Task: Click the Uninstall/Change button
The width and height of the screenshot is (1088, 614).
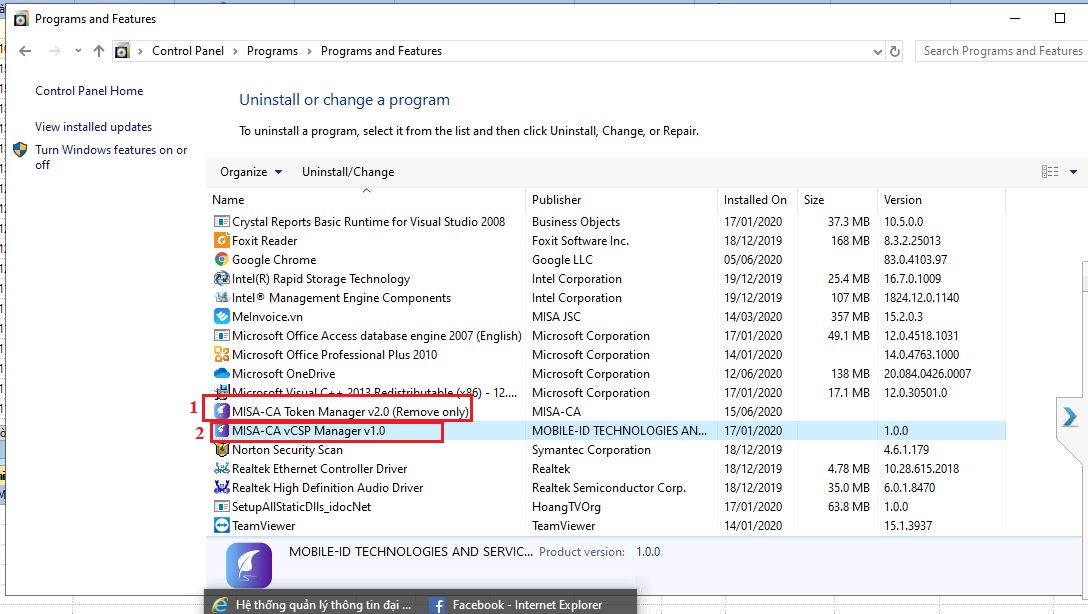Action: 348,172
